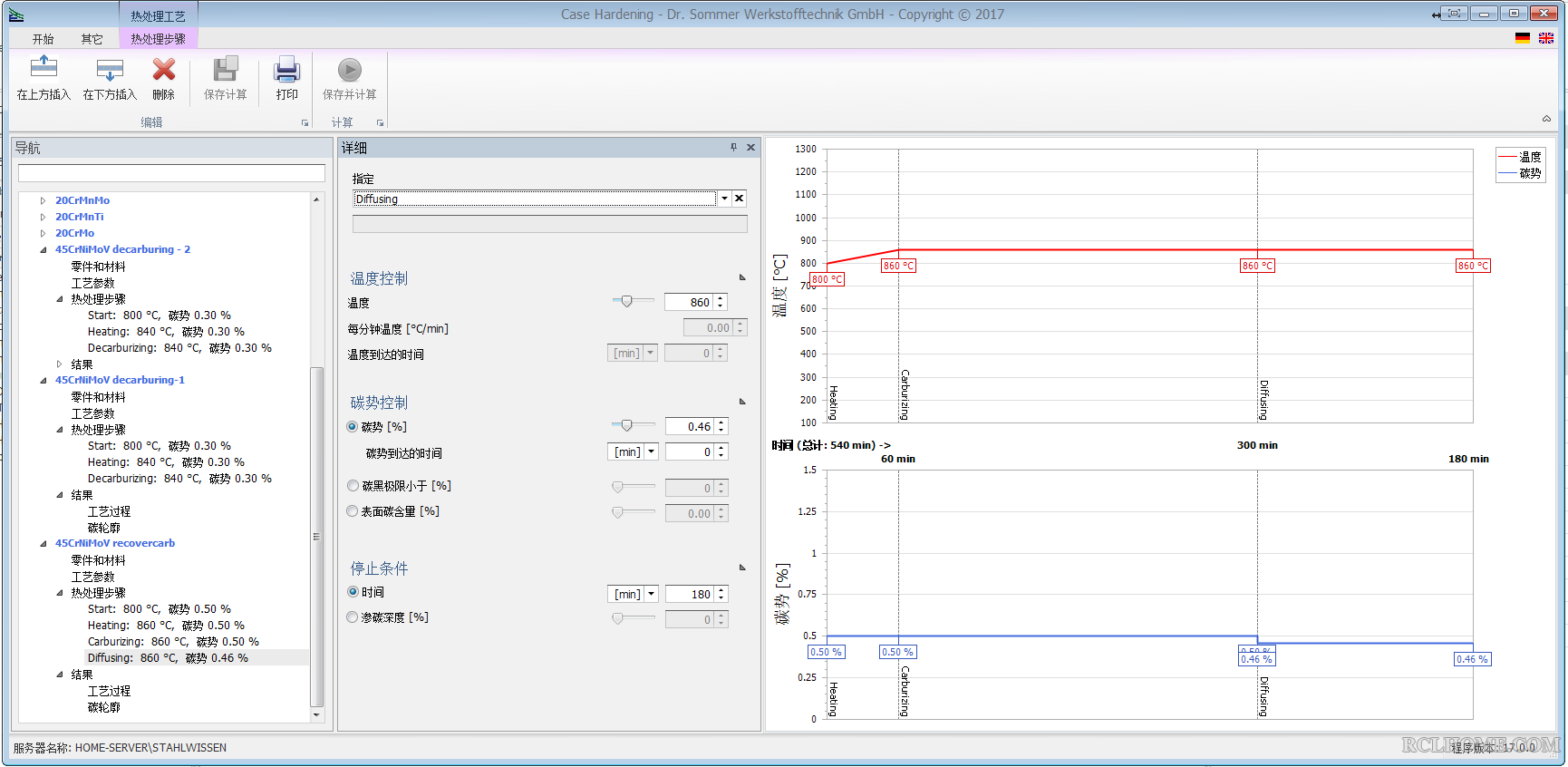Click the 碳势 legend entry
The width and height of the screenshot is (1568, 767).
coord(1520,173)
